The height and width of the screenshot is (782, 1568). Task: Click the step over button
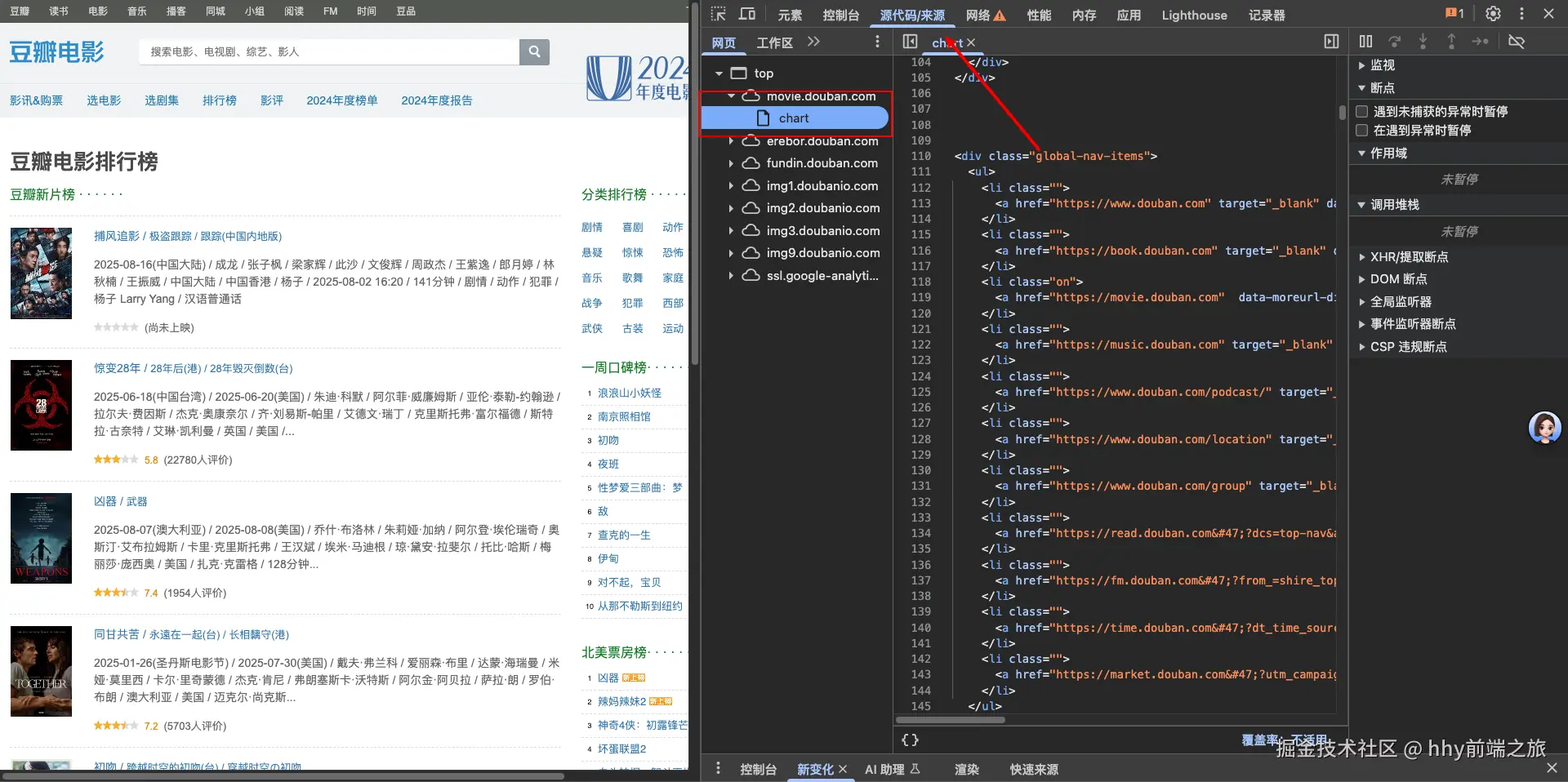click(x=1395, y=42)
